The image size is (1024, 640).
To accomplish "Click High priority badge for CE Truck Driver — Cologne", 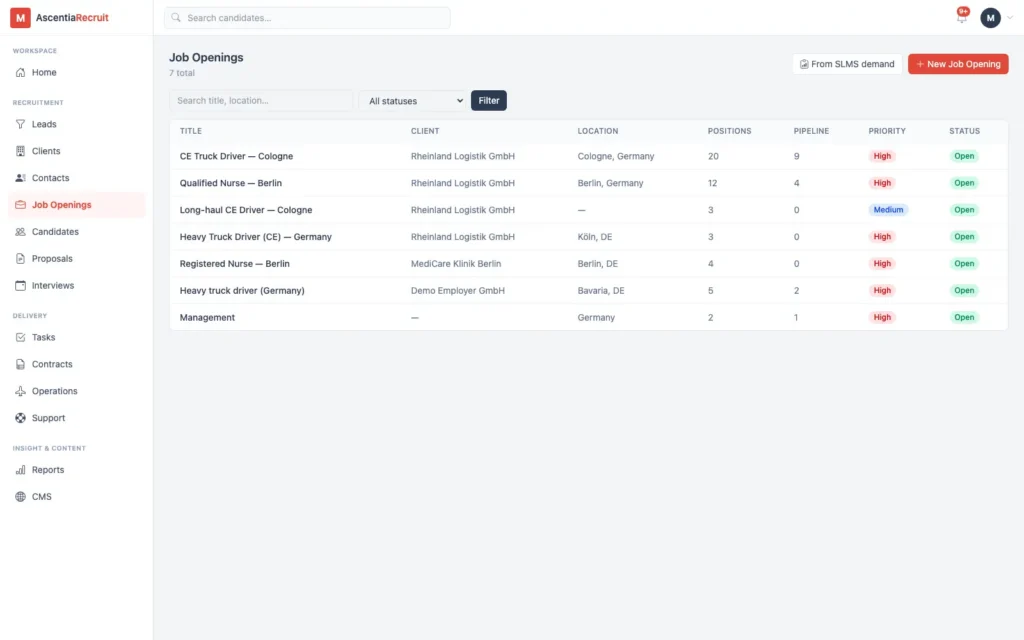I will (882, 156).
